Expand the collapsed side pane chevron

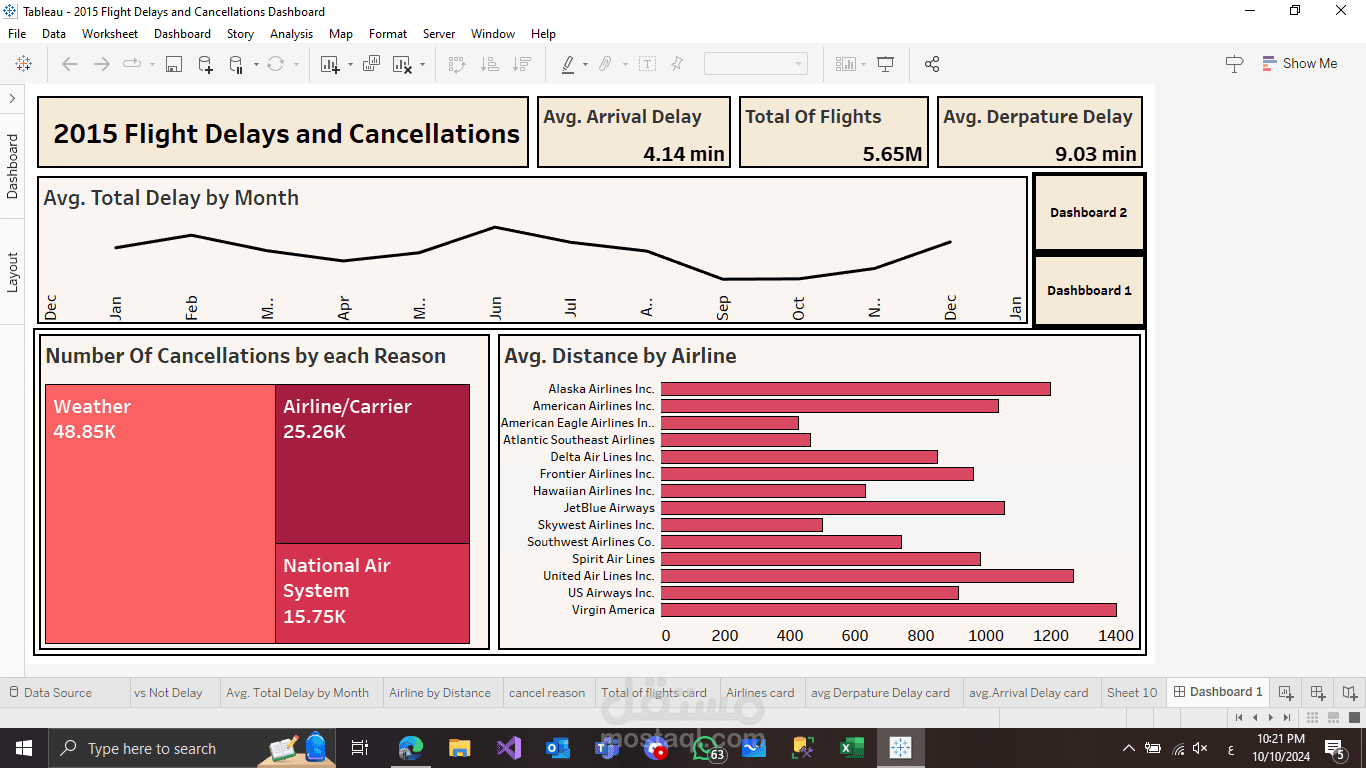point(11,98)
